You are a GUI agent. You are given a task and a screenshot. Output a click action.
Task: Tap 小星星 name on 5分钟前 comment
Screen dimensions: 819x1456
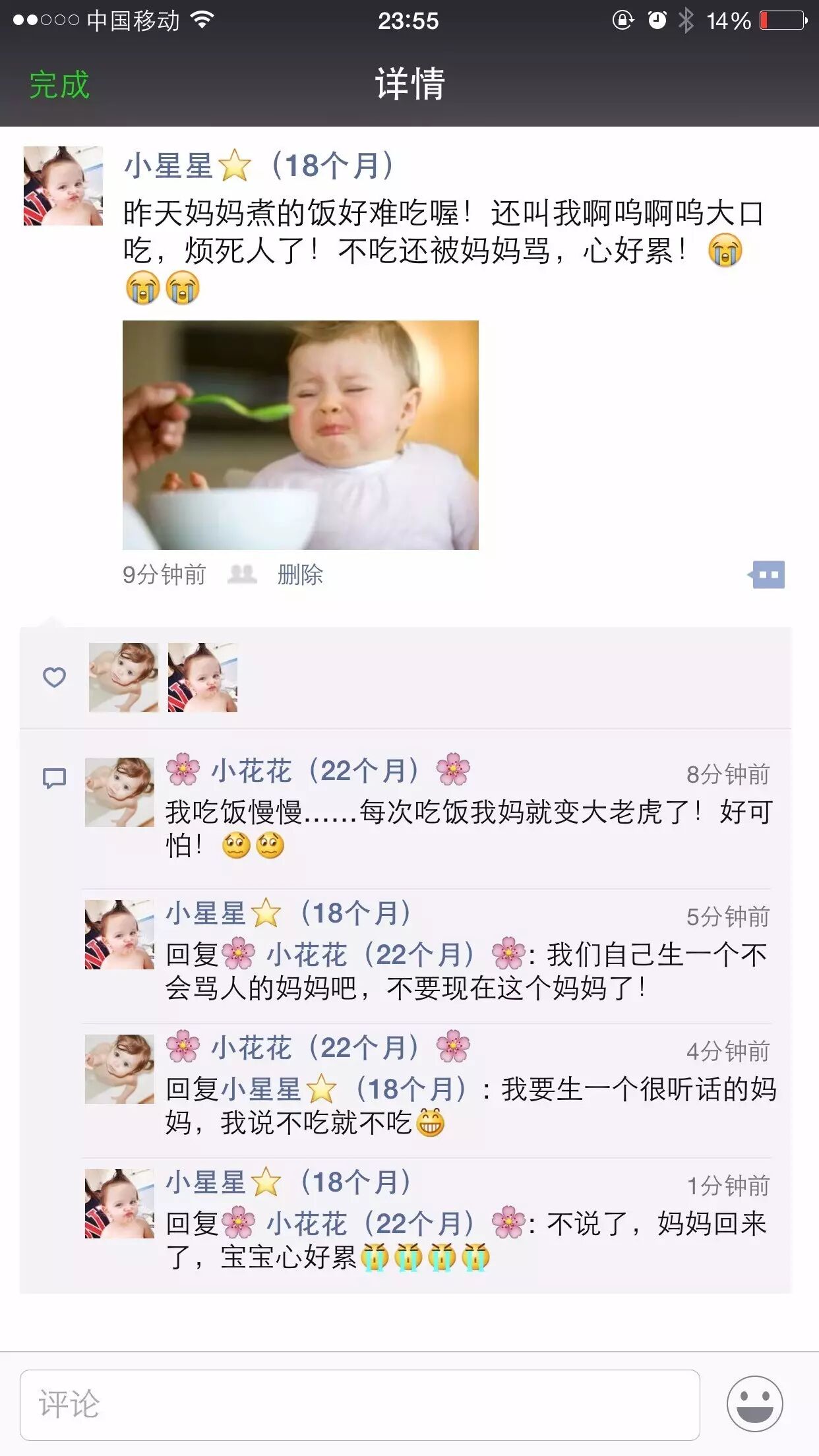click(x=289, y=913)
